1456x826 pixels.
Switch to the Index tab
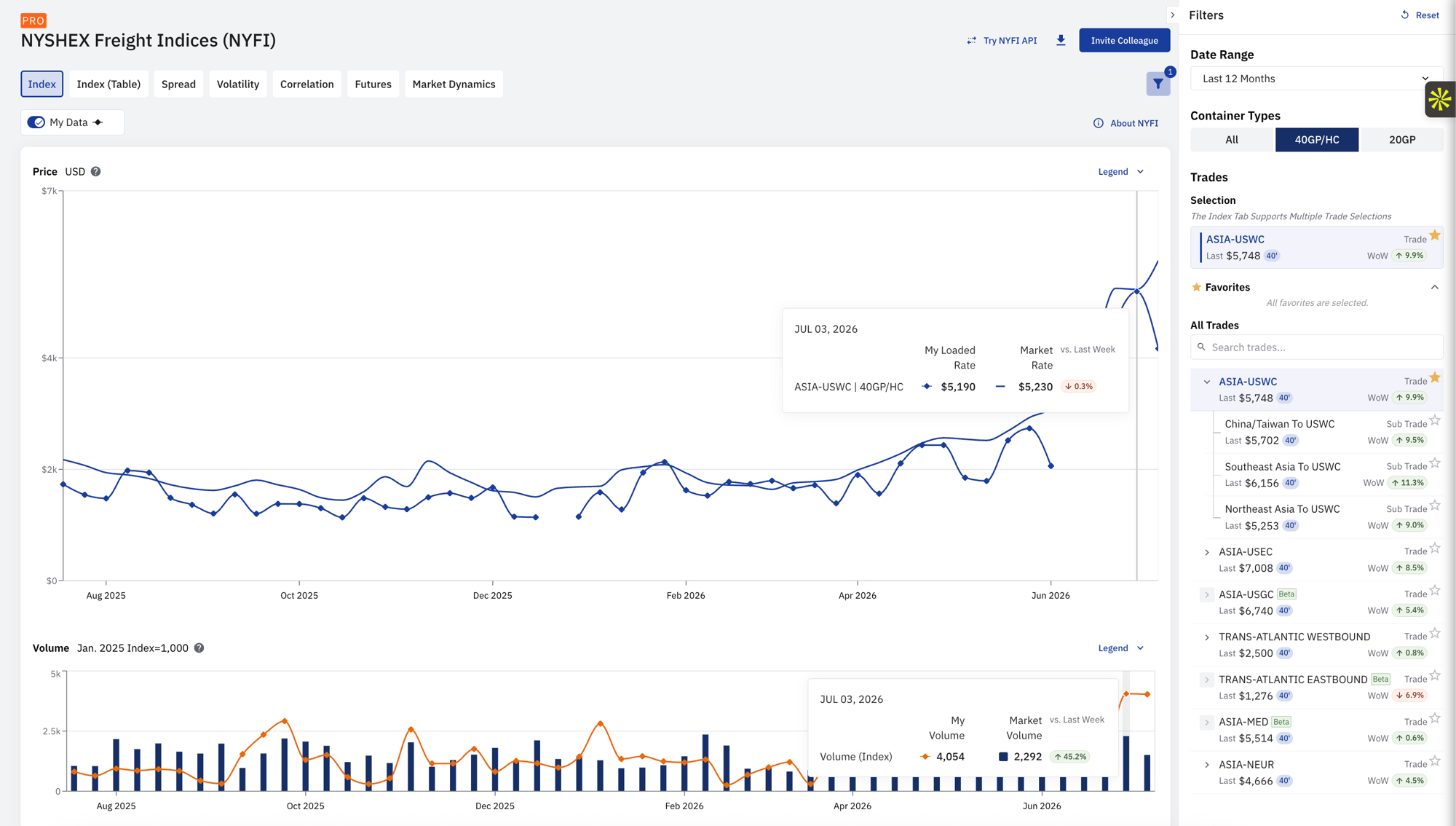point(41,84)
